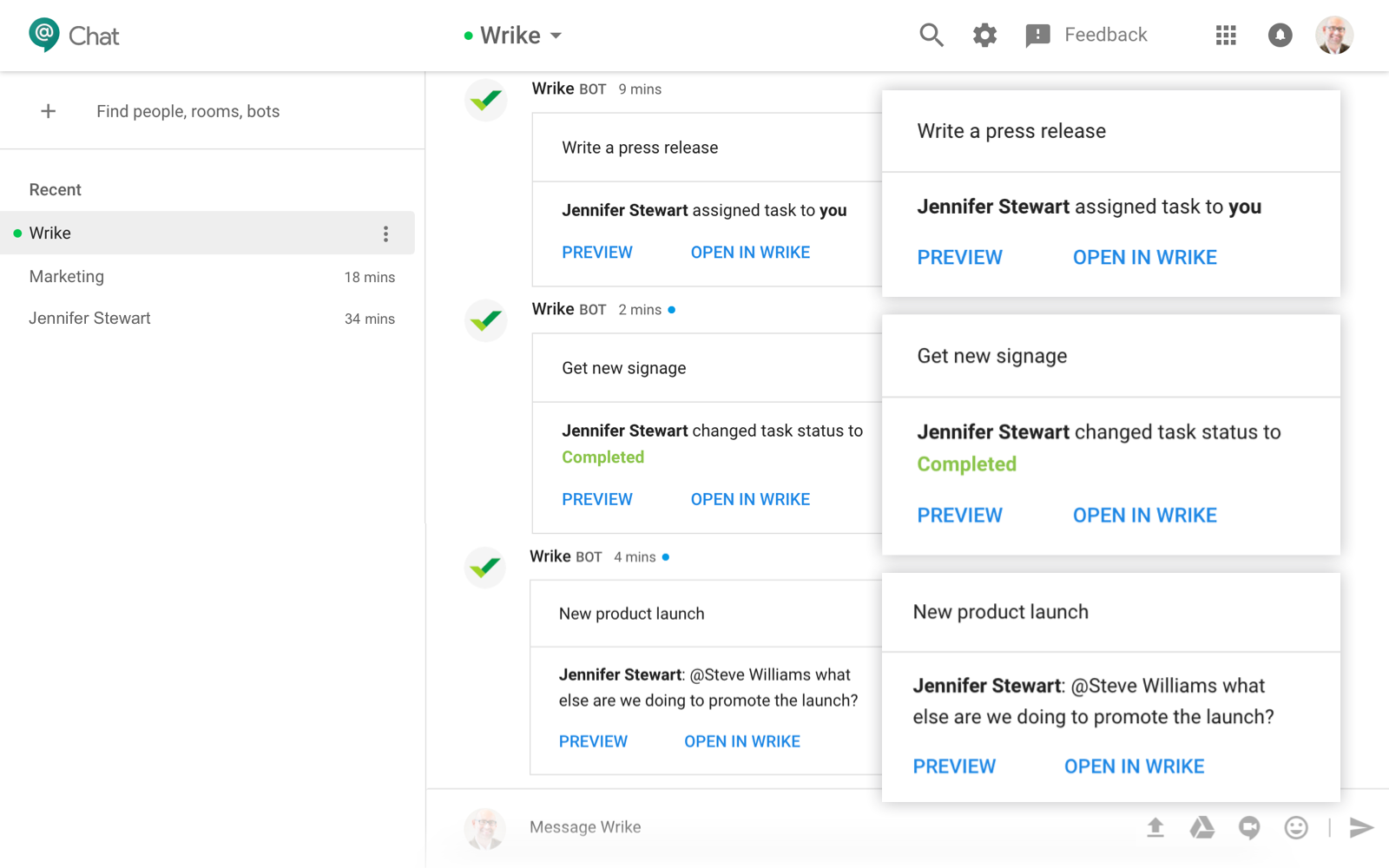1389x868 pixels.
Task: Click PREVIEW in chat Get new signage message
Action: coord(597,500)
